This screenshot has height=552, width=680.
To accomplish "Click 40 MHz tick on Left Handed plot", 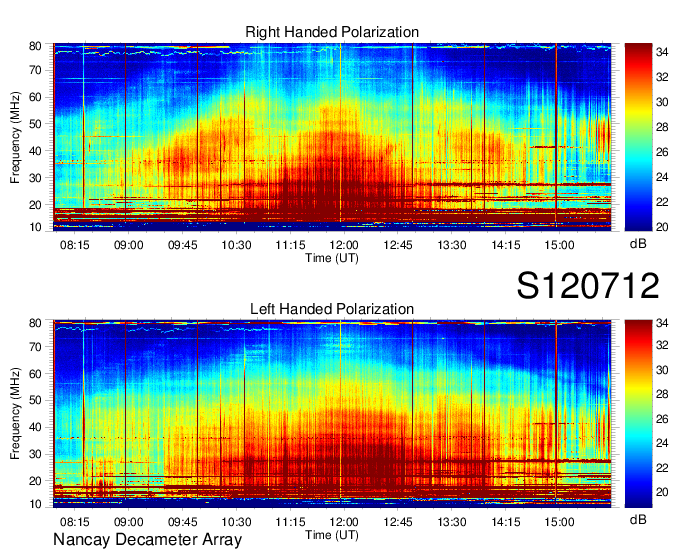I will click(35, 427).
